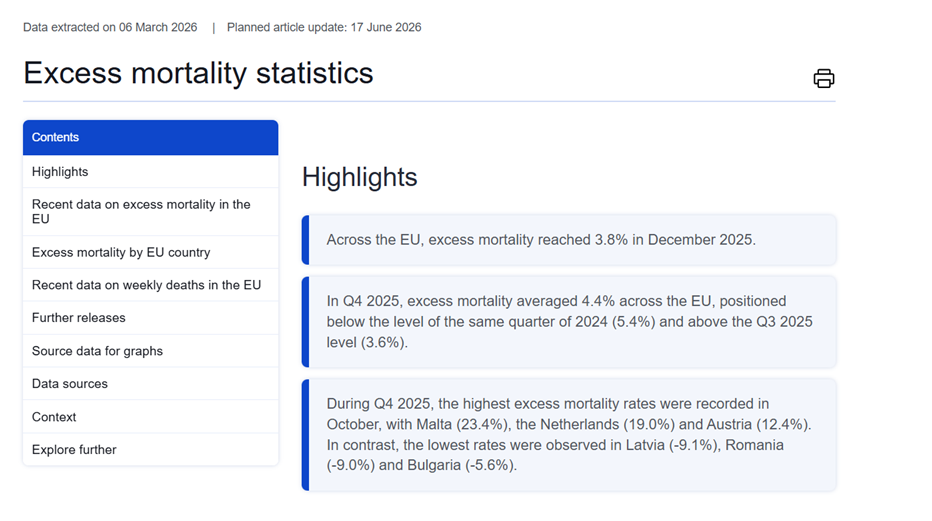
Task: Go to the Data sources section
Action: click(70, 384)
